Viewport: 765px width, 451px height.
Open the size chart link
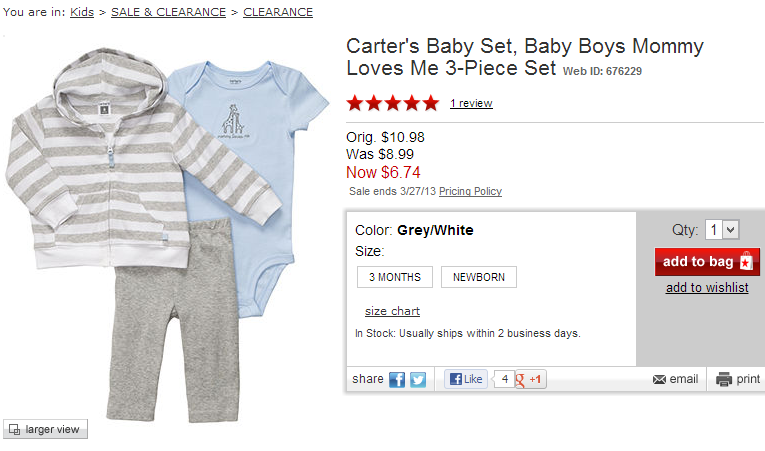coord(392,311)
